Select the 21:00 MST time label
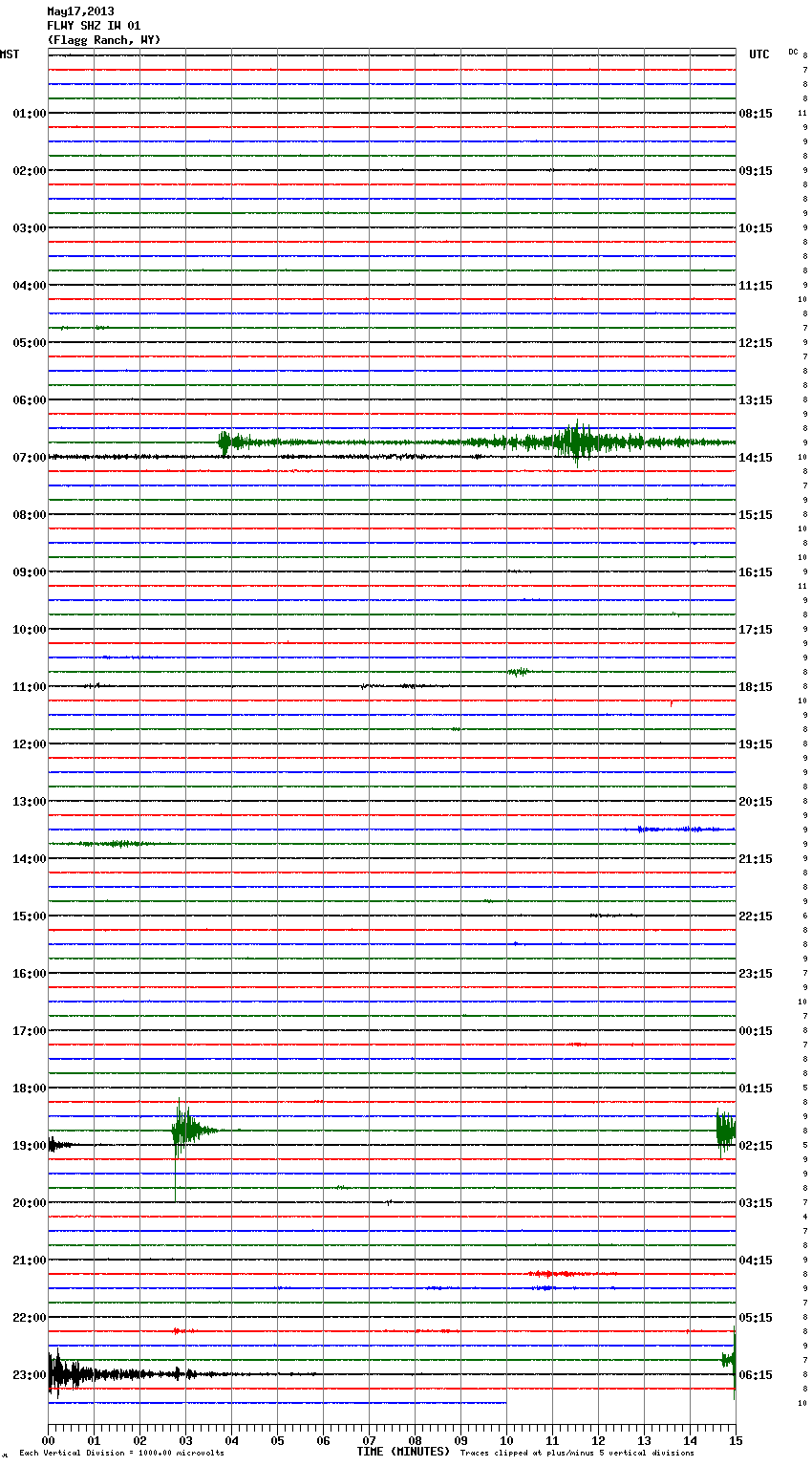 [30, 1261]
